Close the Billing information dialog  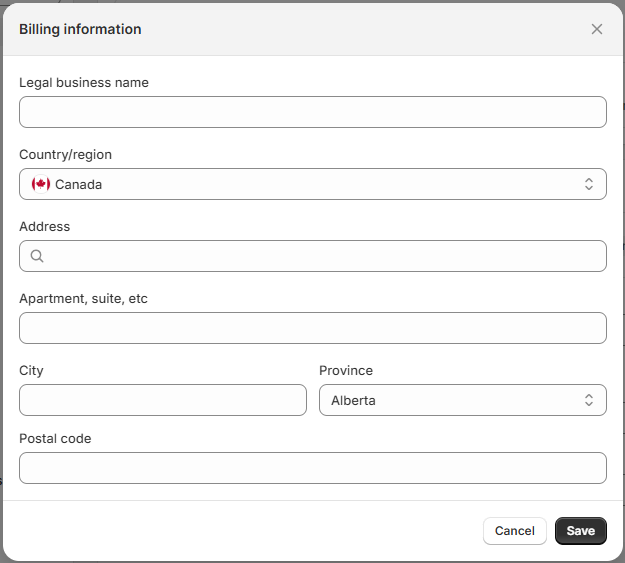[x=597, y=29]
